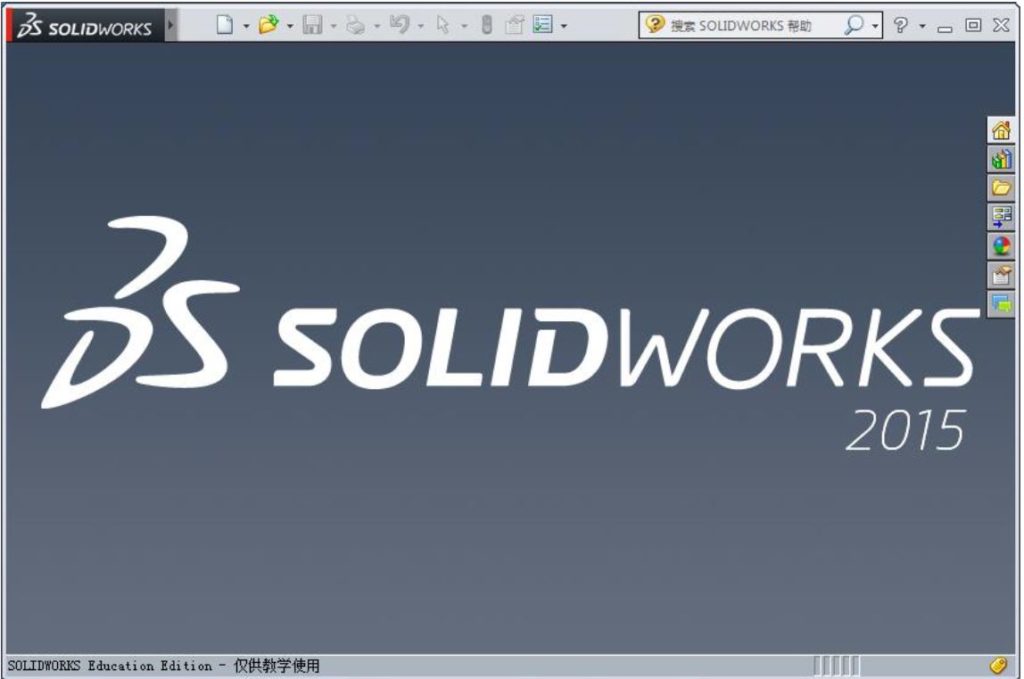
Task: Expand the Options dropdown arrow
Action: click(564, 26)
